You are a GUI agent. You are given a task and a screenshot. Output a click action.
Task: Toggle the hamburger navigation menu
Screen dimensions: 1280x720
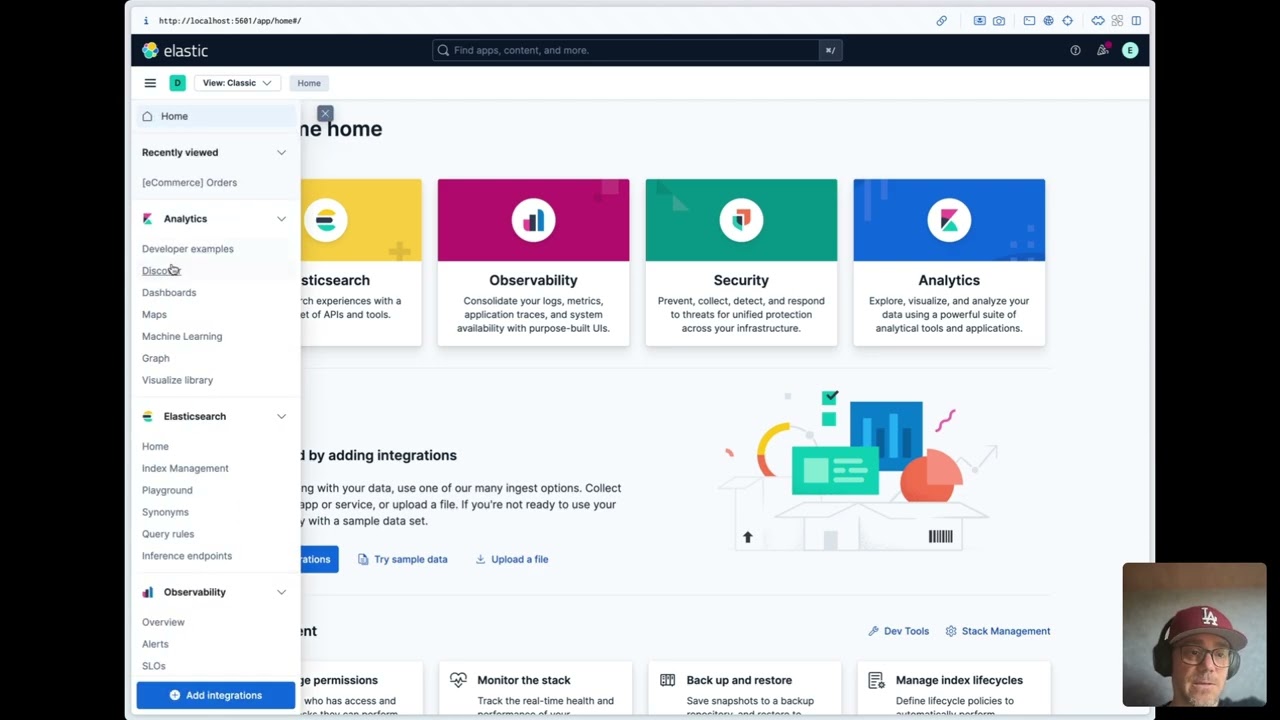click(x=150, y=83)
